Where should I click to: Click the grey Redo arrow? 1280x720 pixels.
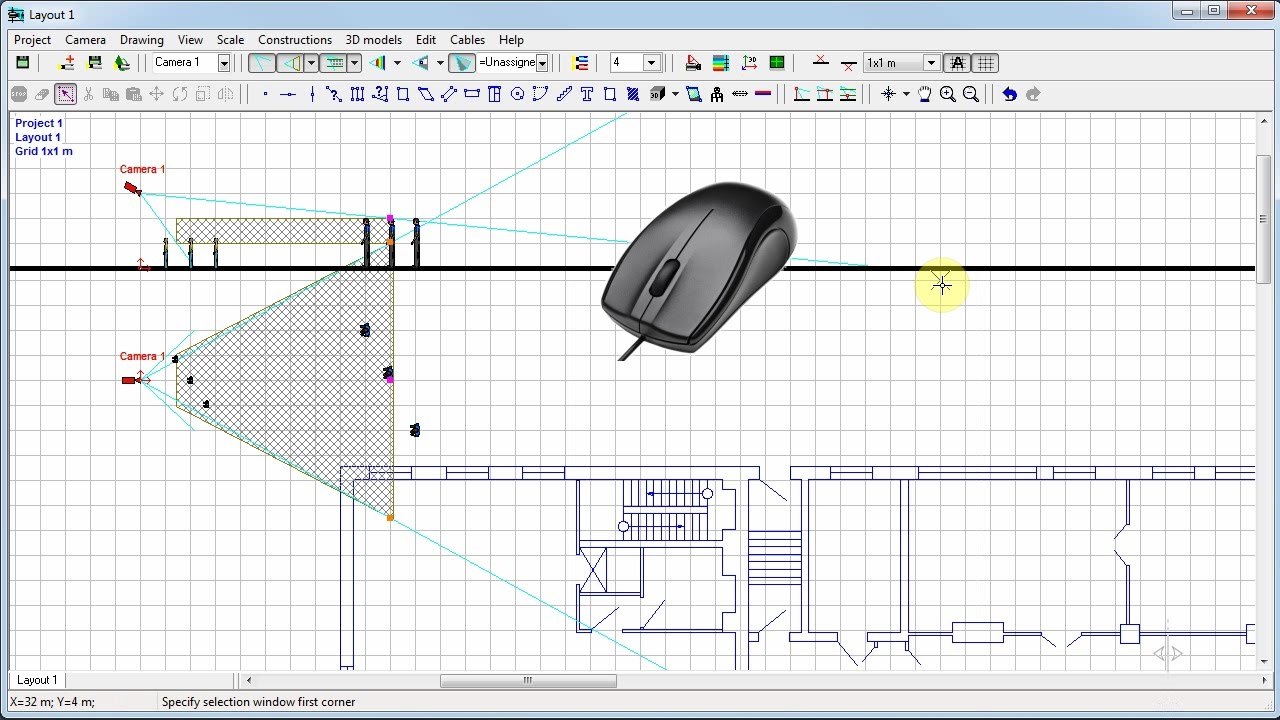tap(1033, 94)
